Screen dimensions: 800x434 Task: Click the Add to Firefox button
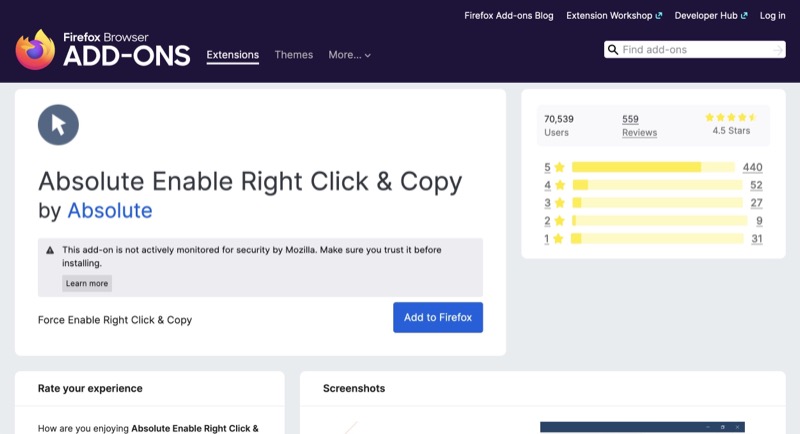coord(438,317)
